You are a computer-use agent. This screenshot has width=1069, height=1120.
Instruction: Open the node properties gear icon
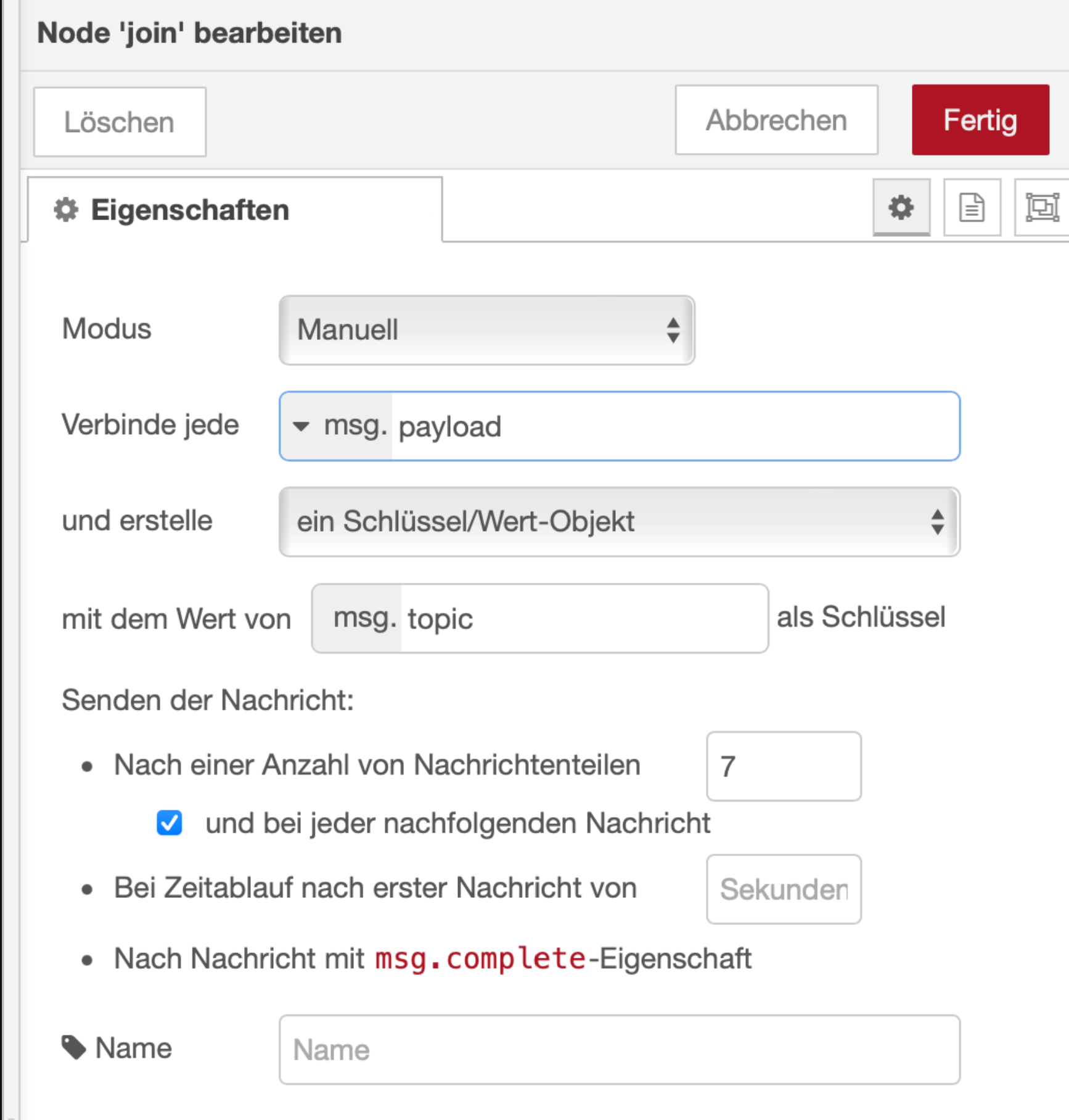coord(901,207)
